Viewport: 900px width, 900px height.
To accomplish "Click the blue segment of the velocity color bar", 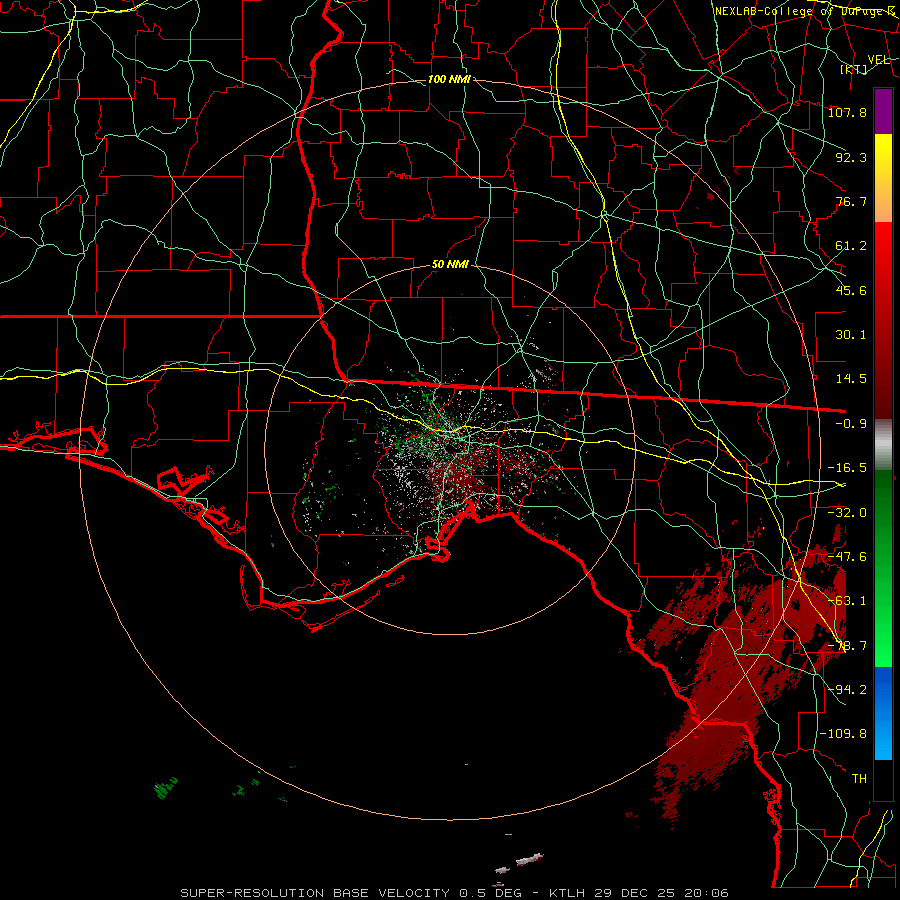I will 883,713.
